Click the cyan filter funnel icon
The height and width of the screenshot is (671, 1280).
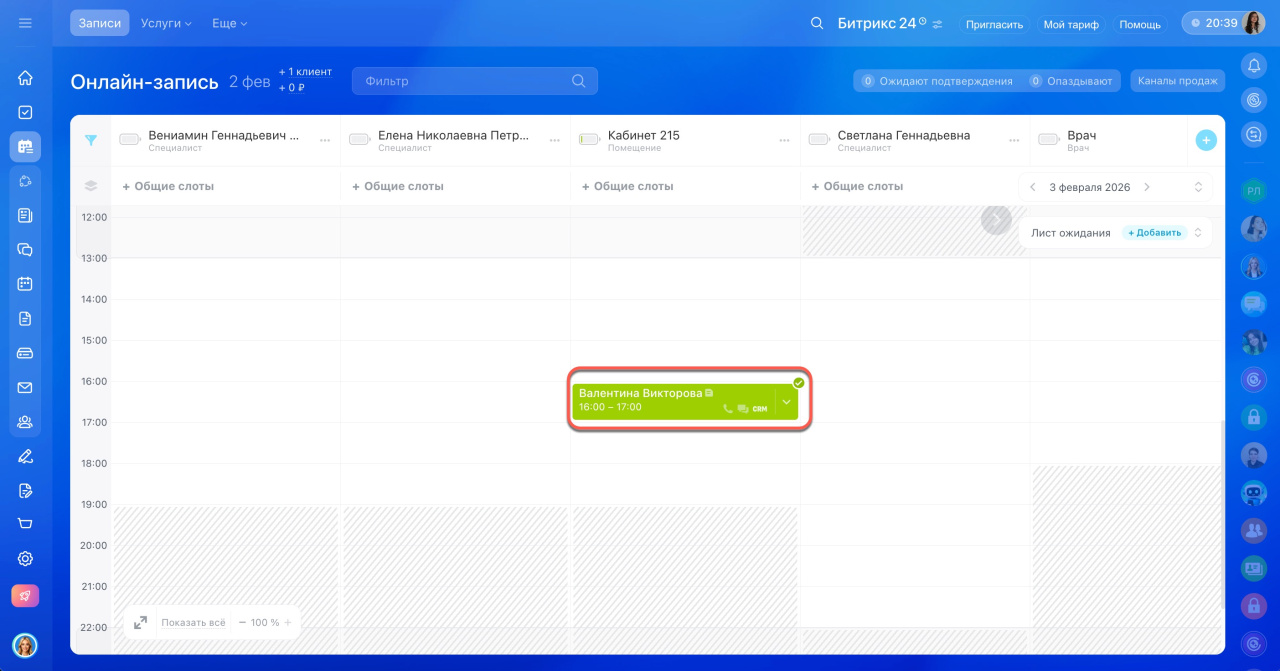pyautogui.click(x=91, y=141)
